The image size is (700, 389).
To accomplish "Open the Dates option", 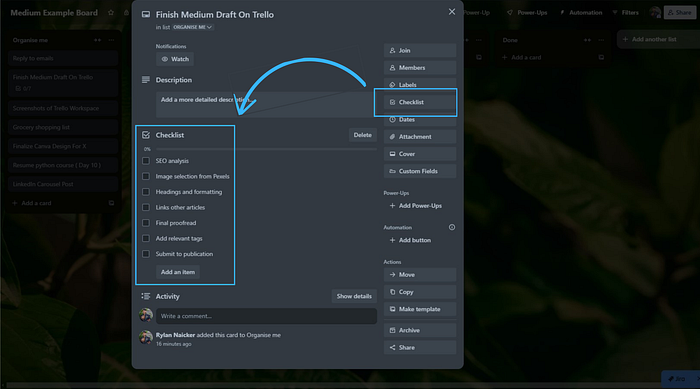I will pyautogui.click(x=420, y=119).
